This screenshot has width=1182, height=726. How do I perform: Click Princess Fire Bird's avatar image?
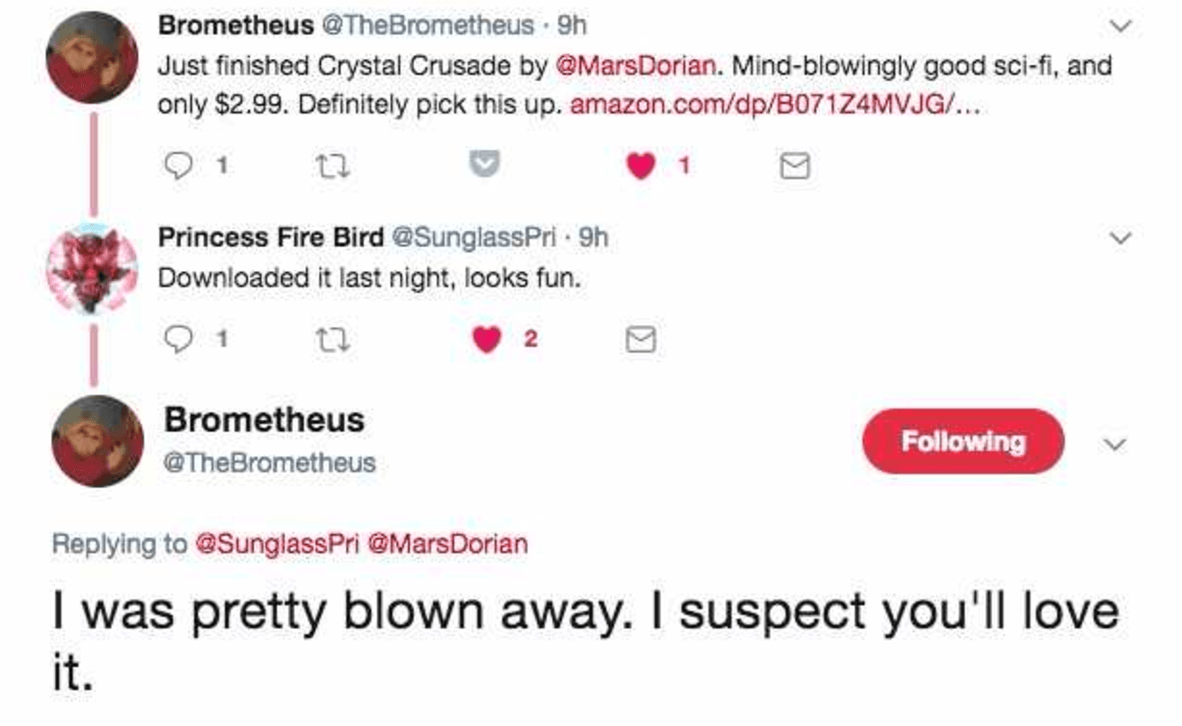click(93, 270)
